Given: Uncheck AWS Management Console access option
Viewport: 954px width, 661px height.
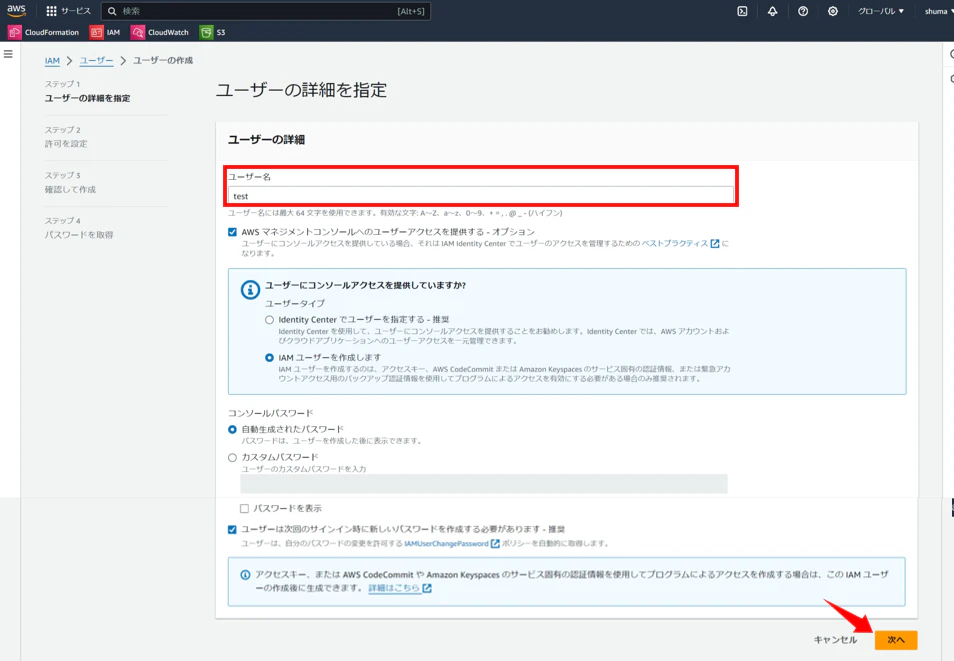Looking at the screenshot, I should (x=232, y=232).
